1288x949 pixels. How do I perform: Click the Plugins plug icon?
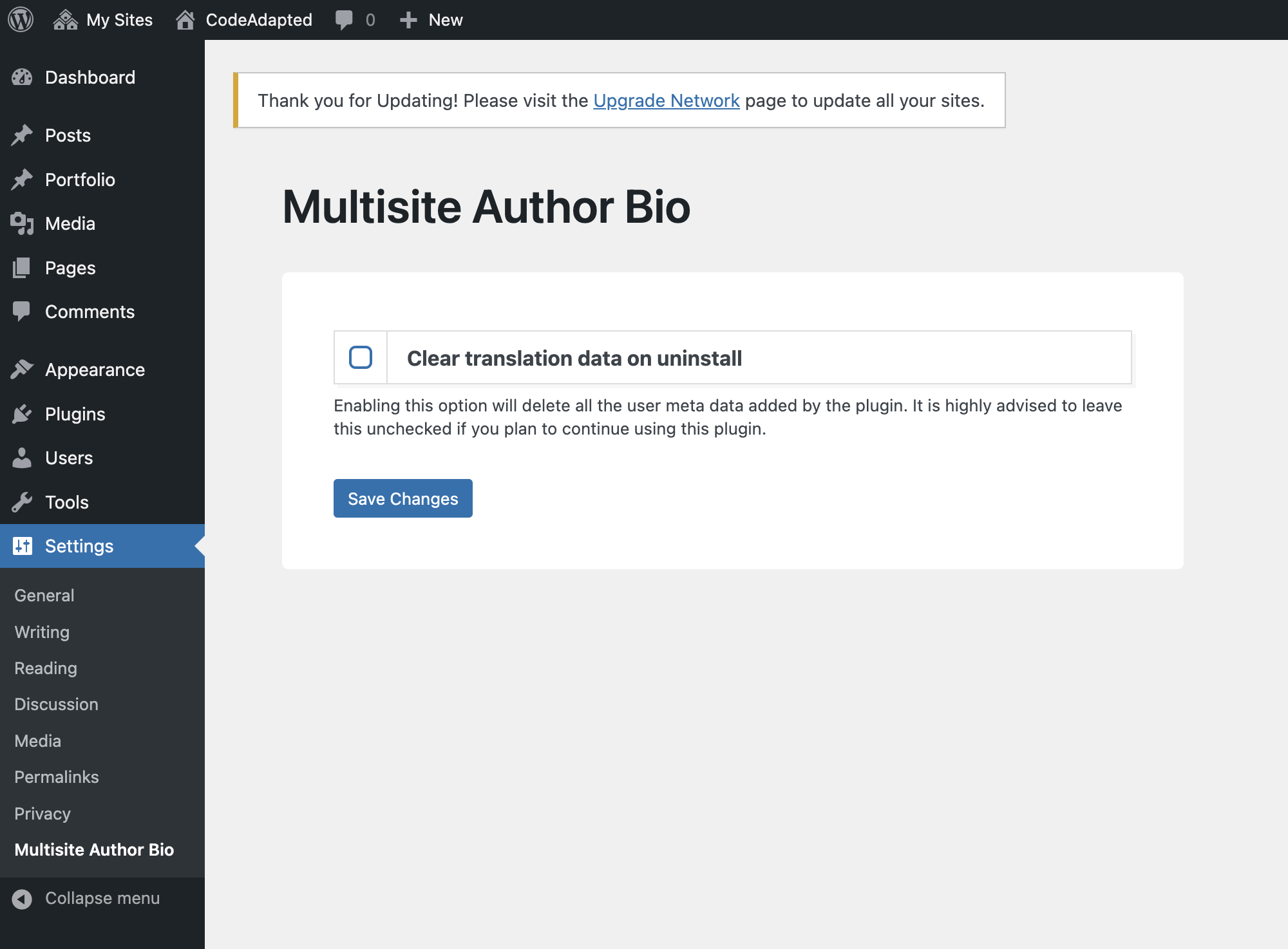click(22, 414)
